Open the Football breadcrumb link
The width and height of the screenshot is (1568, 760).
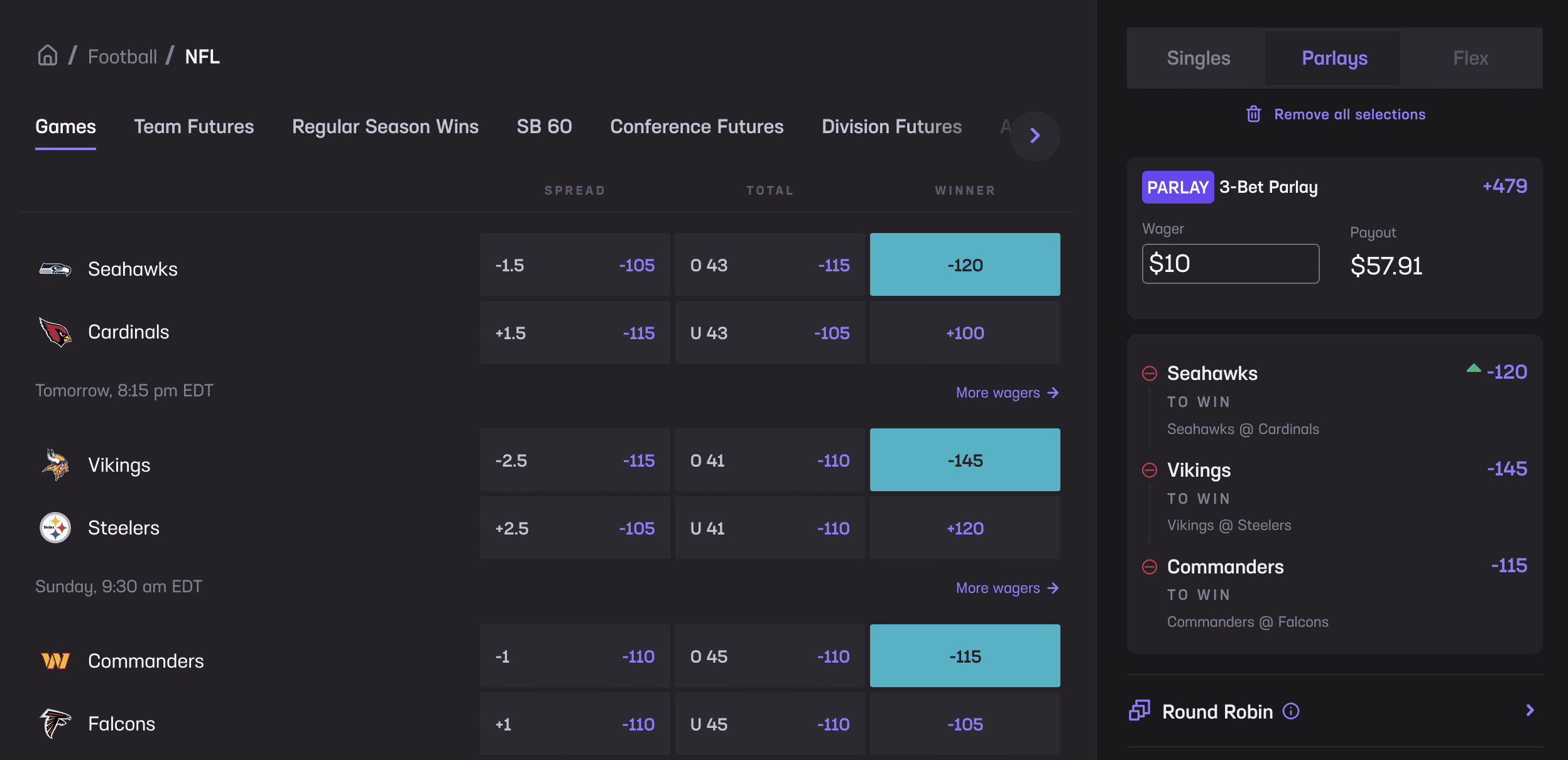coord(122,56)
